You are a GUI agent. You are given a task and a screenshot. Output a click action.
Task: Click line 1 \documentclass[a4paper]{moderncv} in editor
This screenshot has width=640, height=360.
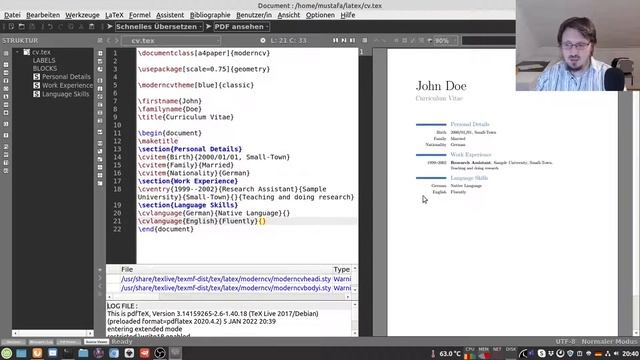(x=204, y=53)
